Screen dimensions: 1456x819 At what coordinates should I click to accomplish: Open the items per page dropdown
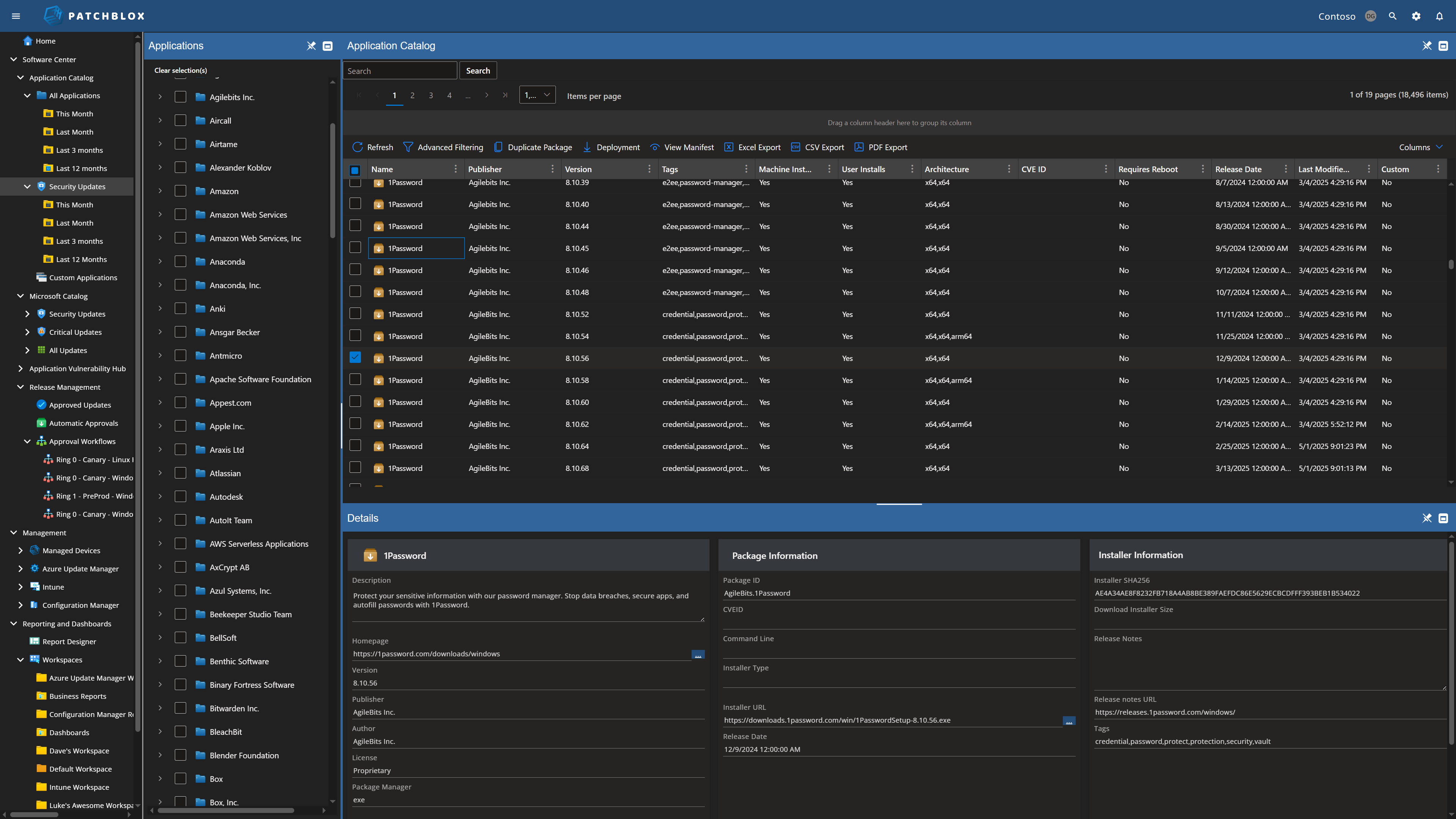pos(537,94)
